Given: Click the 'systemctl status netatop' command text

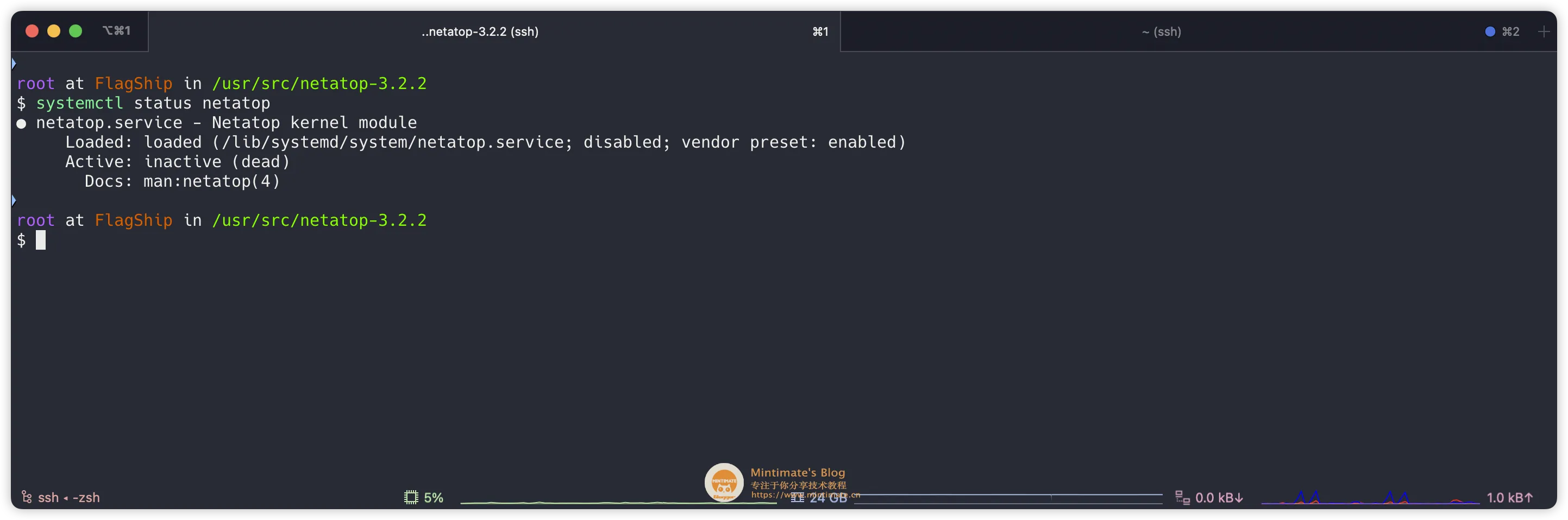Looking at the screenshot, I should (153, 103).
